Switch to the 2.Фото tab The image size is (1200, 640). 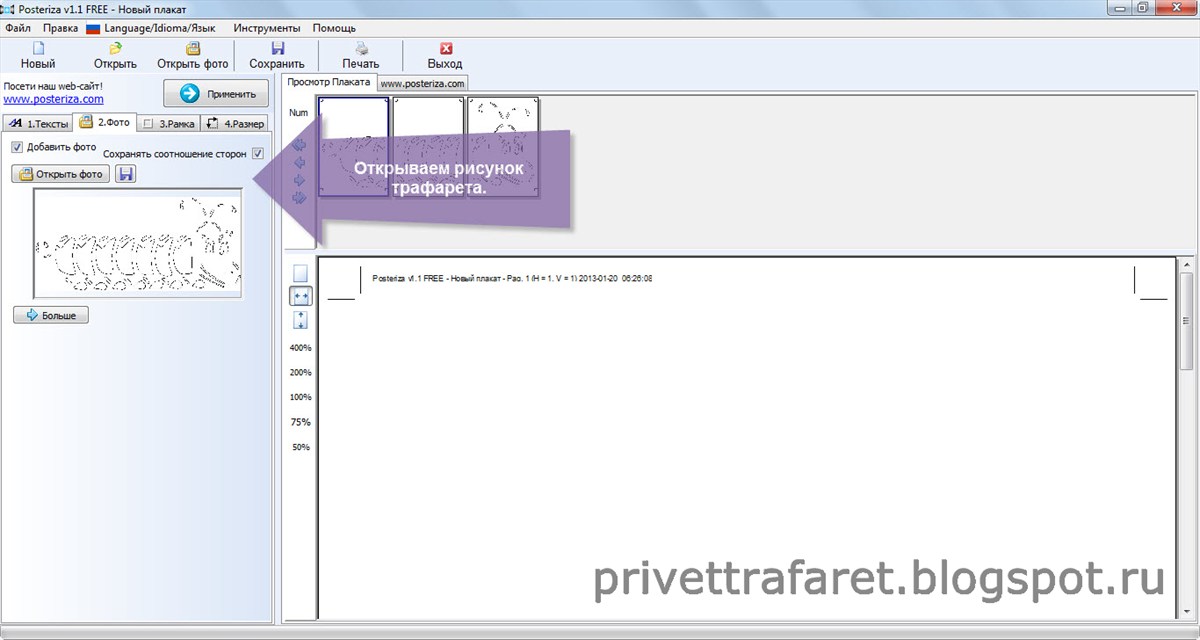[105, 122]
